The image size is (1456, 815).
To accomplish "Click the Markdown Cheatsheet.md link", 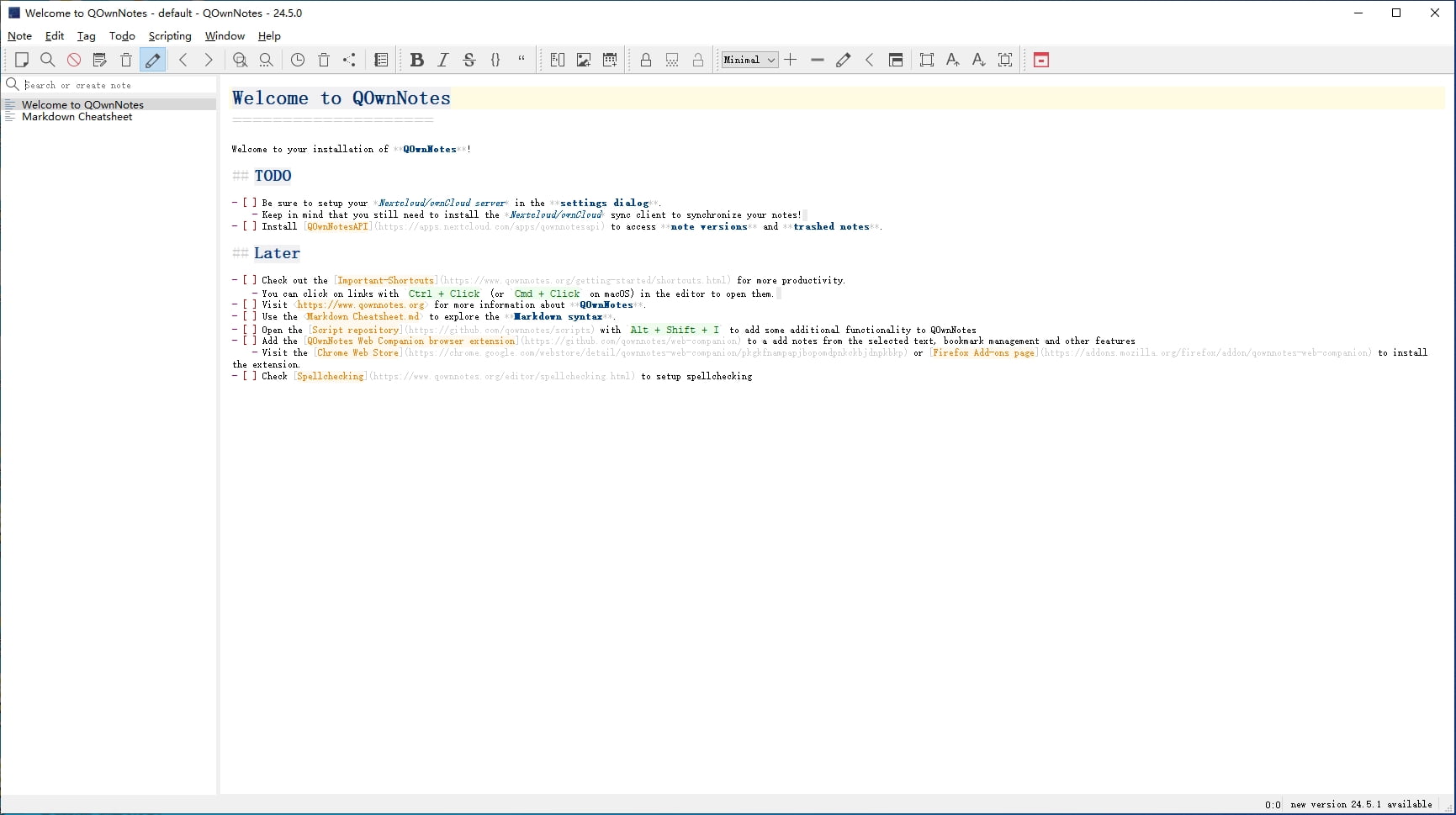I will click(363, 317).
